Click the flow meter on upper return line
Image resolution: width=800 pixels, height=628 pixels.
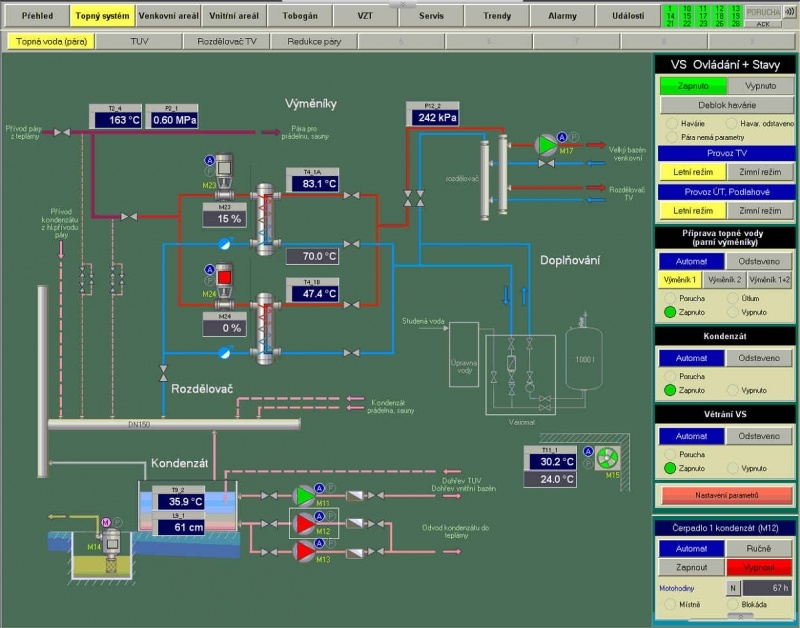coord(225,243)
